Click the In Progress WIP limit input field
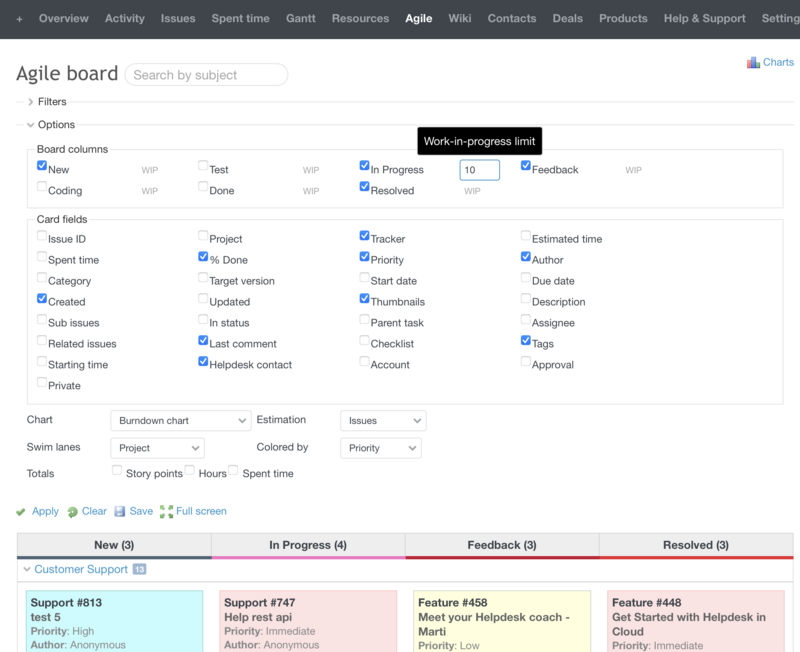 click(478, 169)
